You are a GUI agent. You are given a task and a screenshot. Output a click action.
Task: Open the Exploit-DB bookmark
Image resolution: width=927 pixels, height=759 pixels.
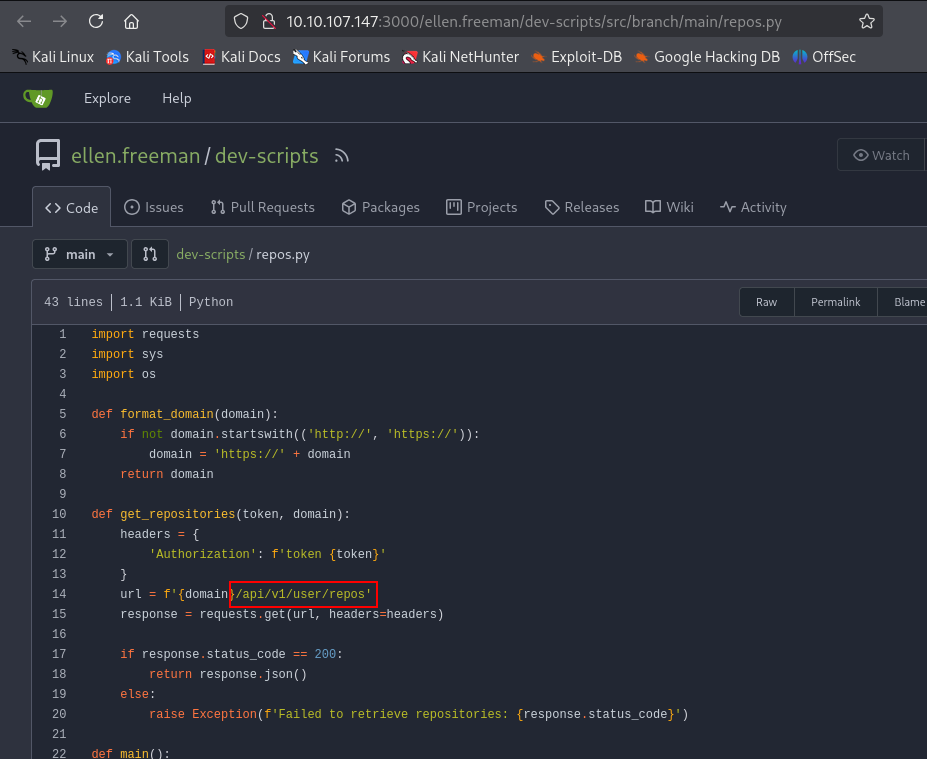coord(576,57)
